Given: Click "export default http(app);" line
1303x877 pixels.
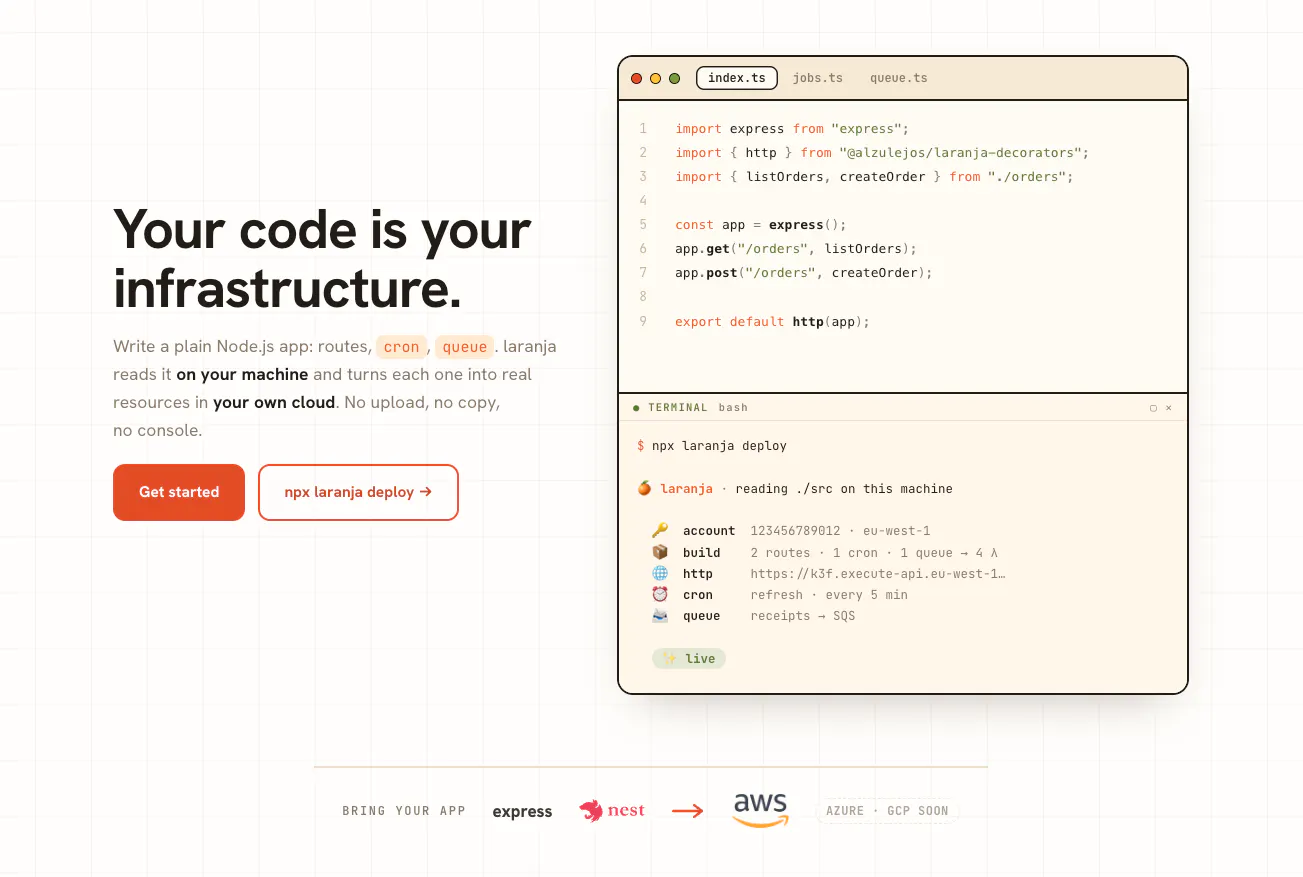Looking at the screenshot, I should pyautogui.click(x=773, y=322).
